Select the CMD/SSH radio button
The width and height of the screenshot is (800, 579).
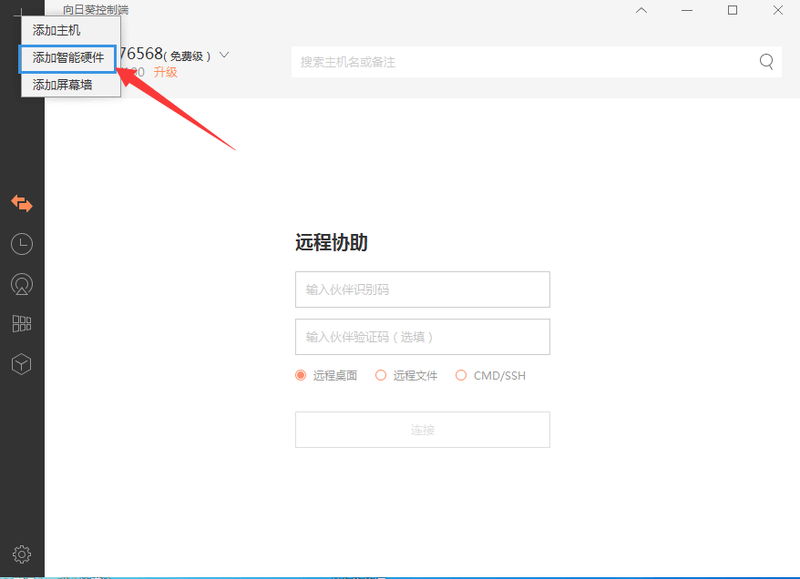(461, 375)
